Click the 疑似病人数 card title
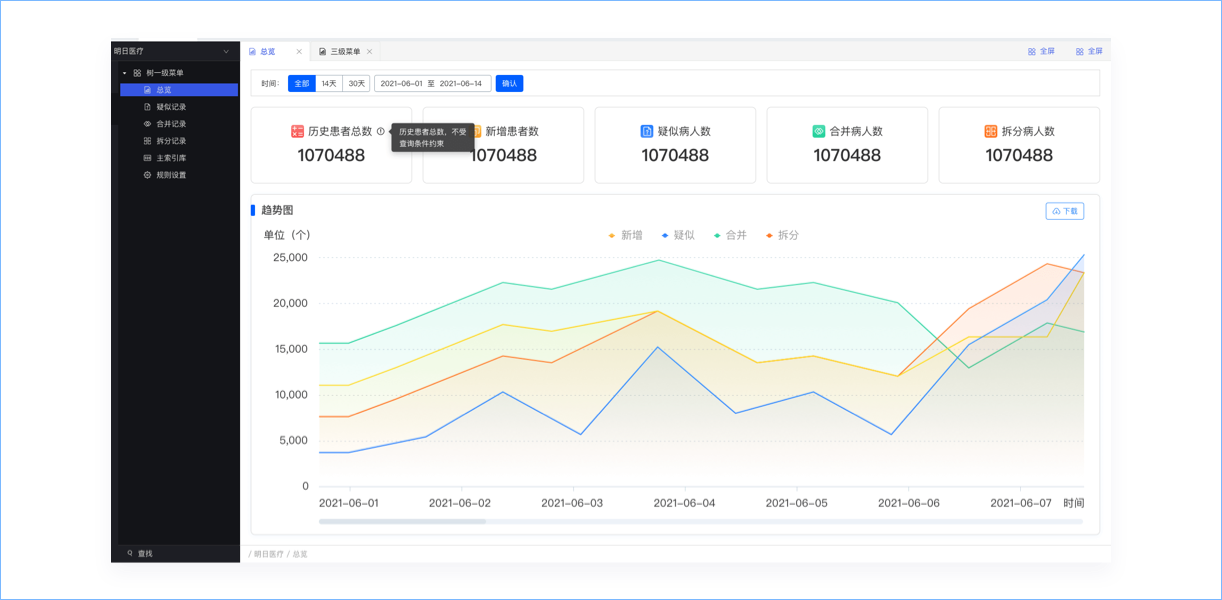1222x600 pixels. (x=684, y=131)
